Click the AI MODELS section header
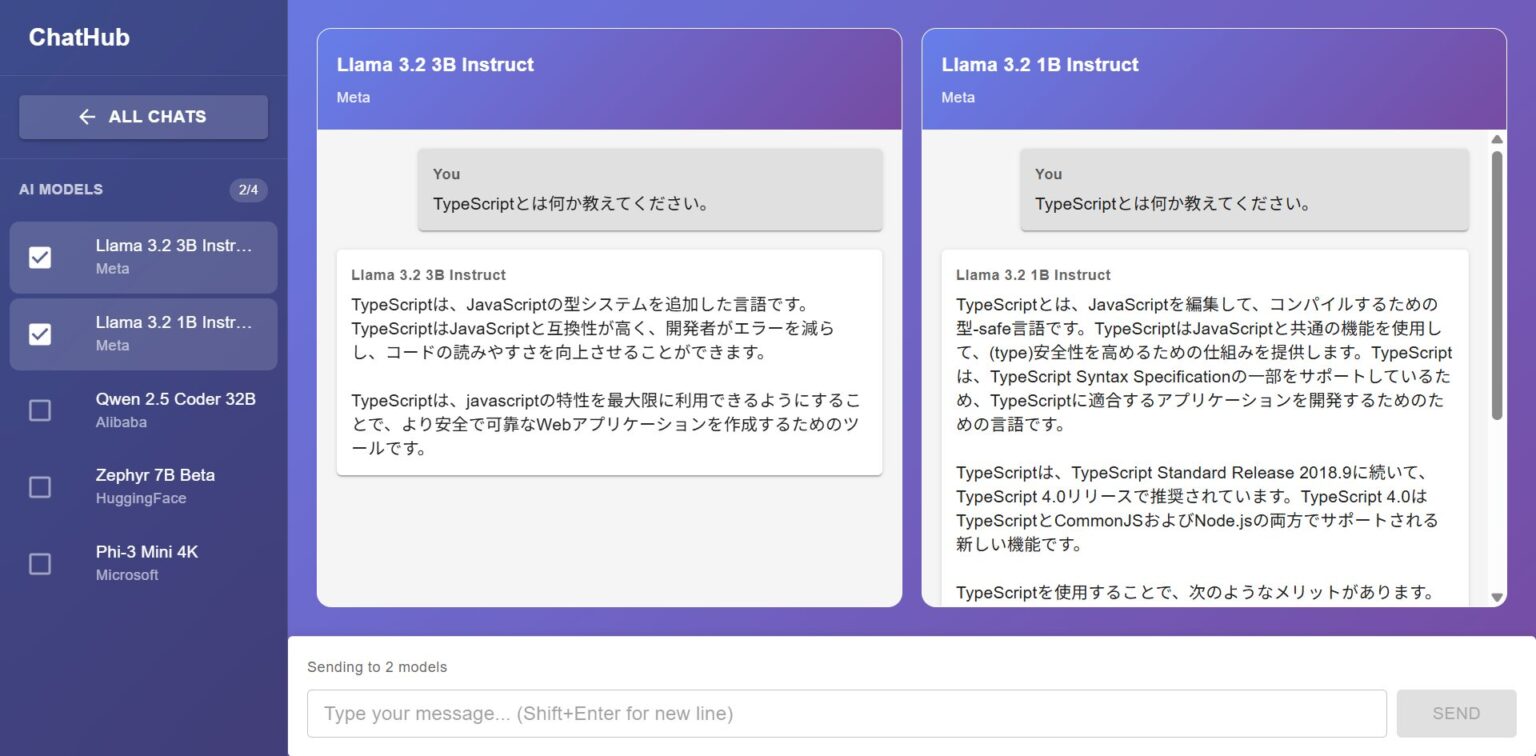Viewport: 1536px width, 756px height. (62, 189)
